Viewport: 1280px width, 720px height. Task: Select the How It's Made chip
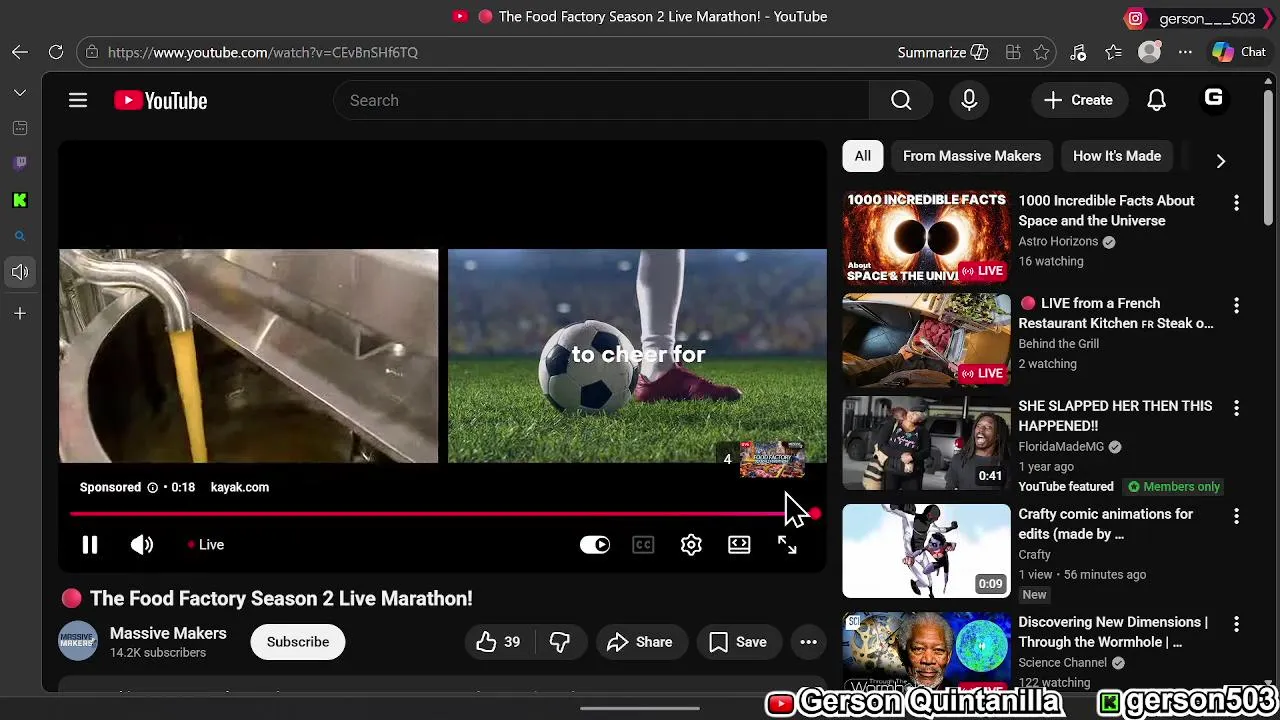click(1117, 156)
